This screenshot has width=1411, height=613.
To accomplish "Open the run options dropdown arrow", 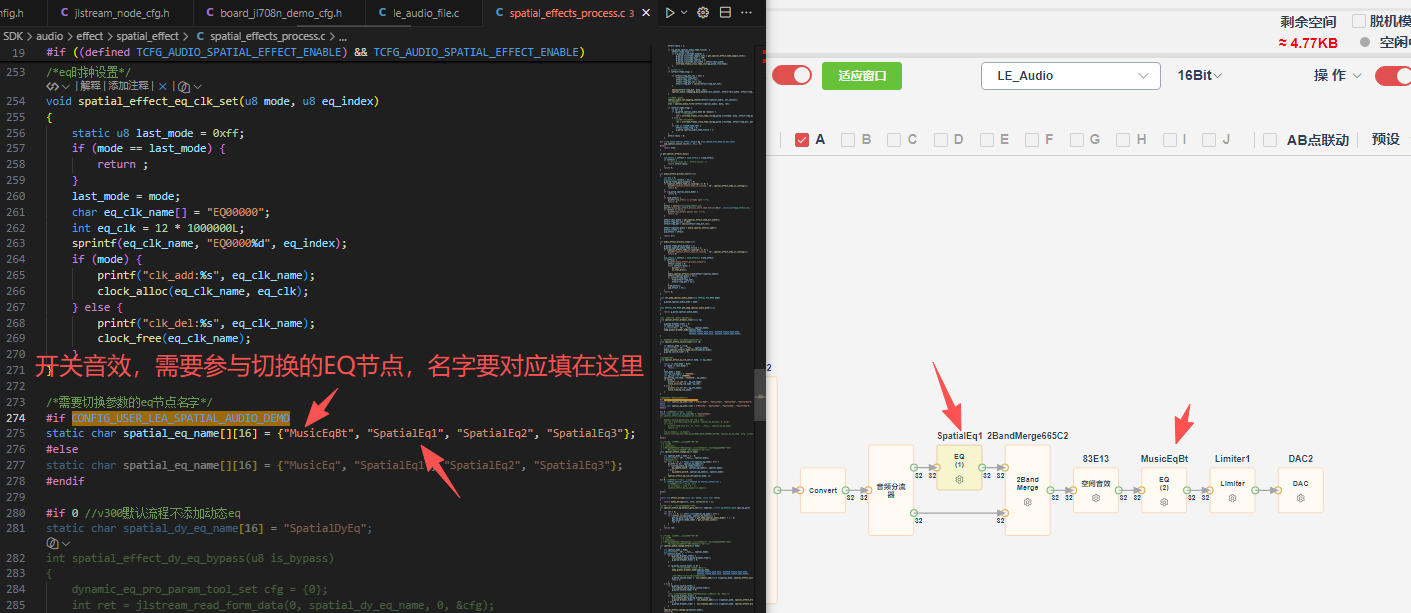I will point(685,13).
